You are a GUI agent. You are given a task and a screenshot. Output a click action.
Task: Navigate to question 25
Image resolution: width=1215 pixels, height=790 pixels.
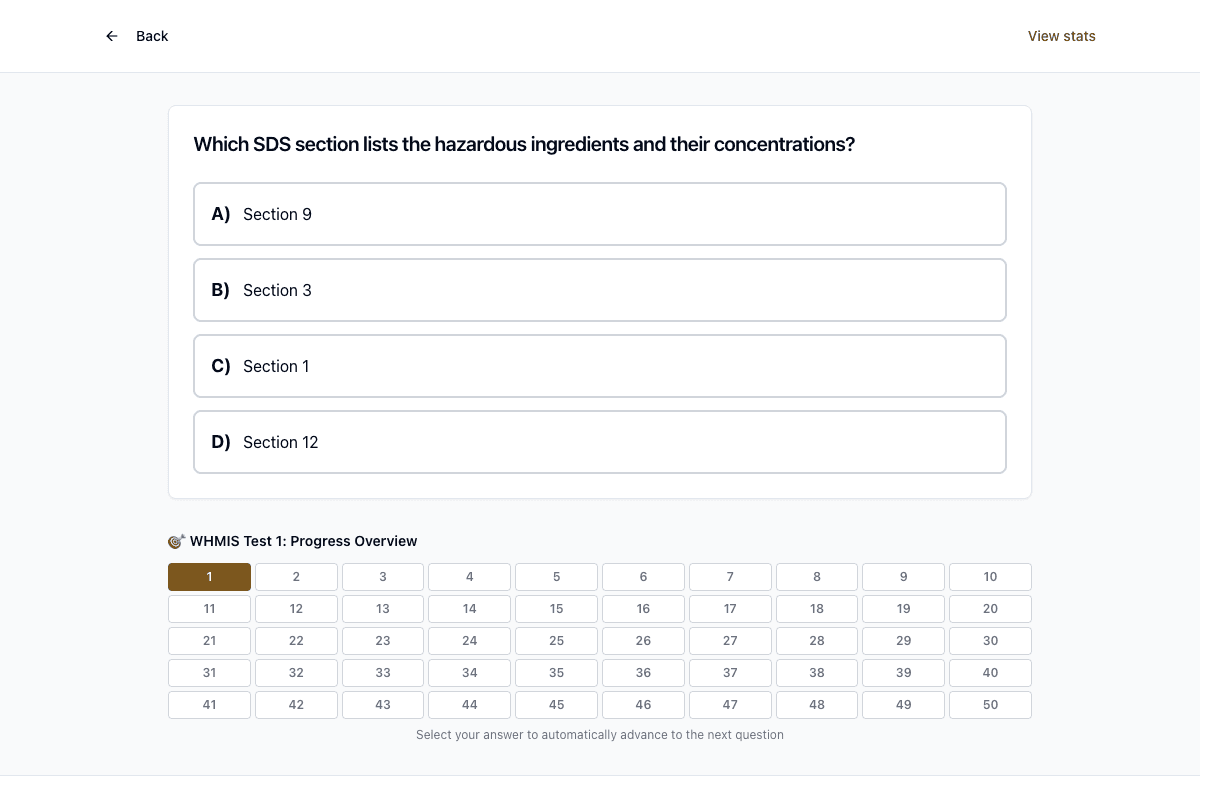coord(556,641)
